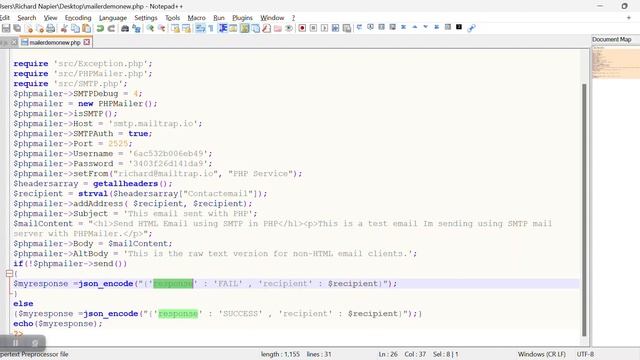Image resolution: width=640 pixels, height=360 pixels.
Task: Click 'Ln : 26' in the status bar
Action: pyautogui.click(x=388, y=354)
